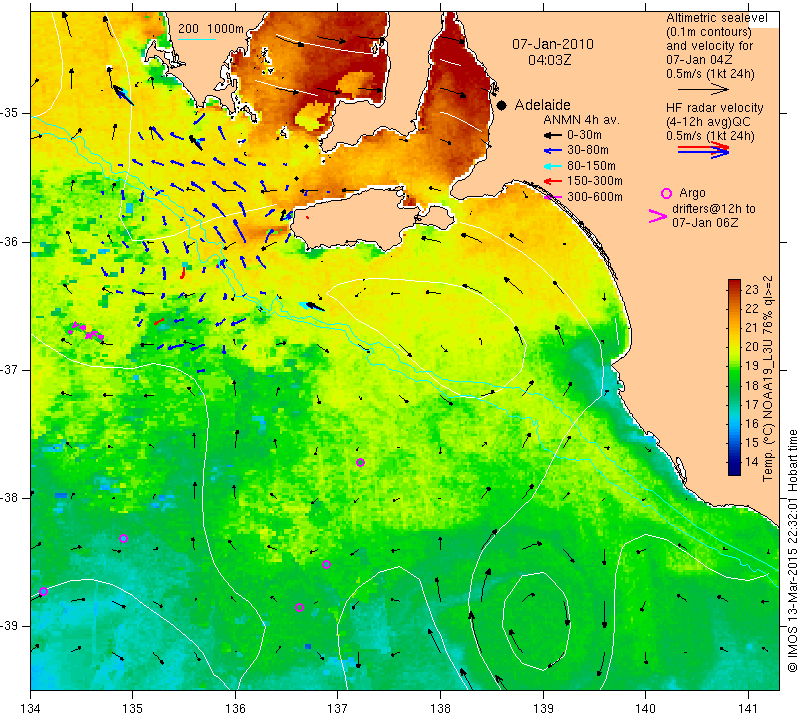
Task: Click the 137 longitude axis label
Action: click(x=338, y=708)
